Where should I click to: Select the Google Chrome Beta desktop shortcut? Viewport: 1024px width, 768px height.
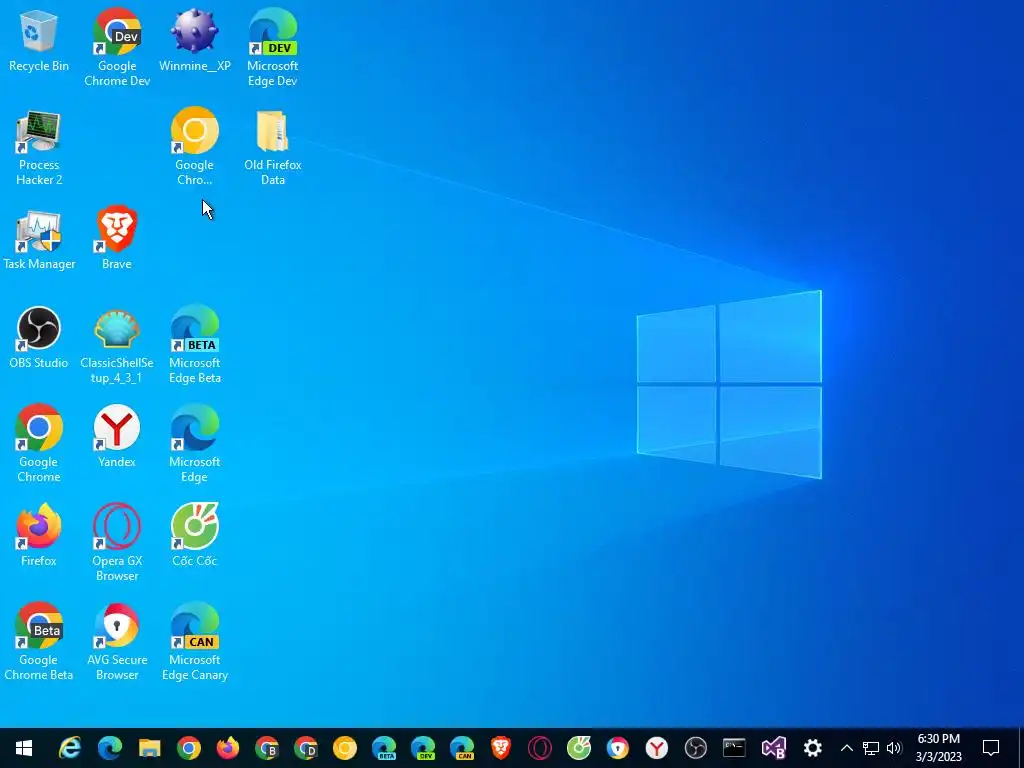pos(39,643)
